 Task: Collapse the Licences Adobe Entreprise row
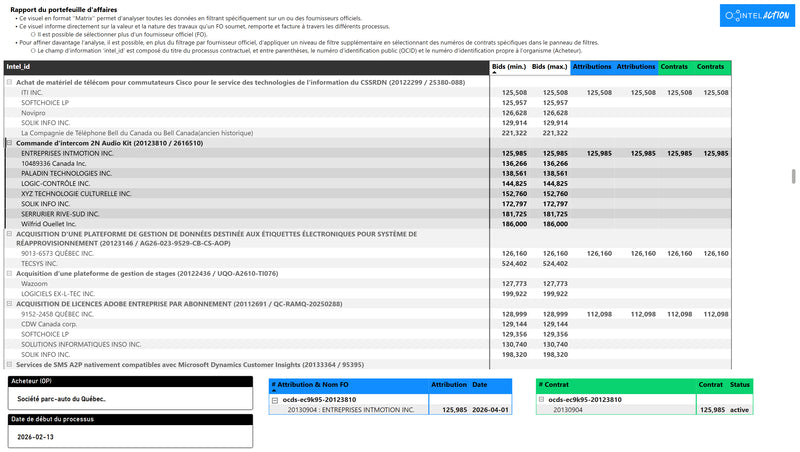9,304
